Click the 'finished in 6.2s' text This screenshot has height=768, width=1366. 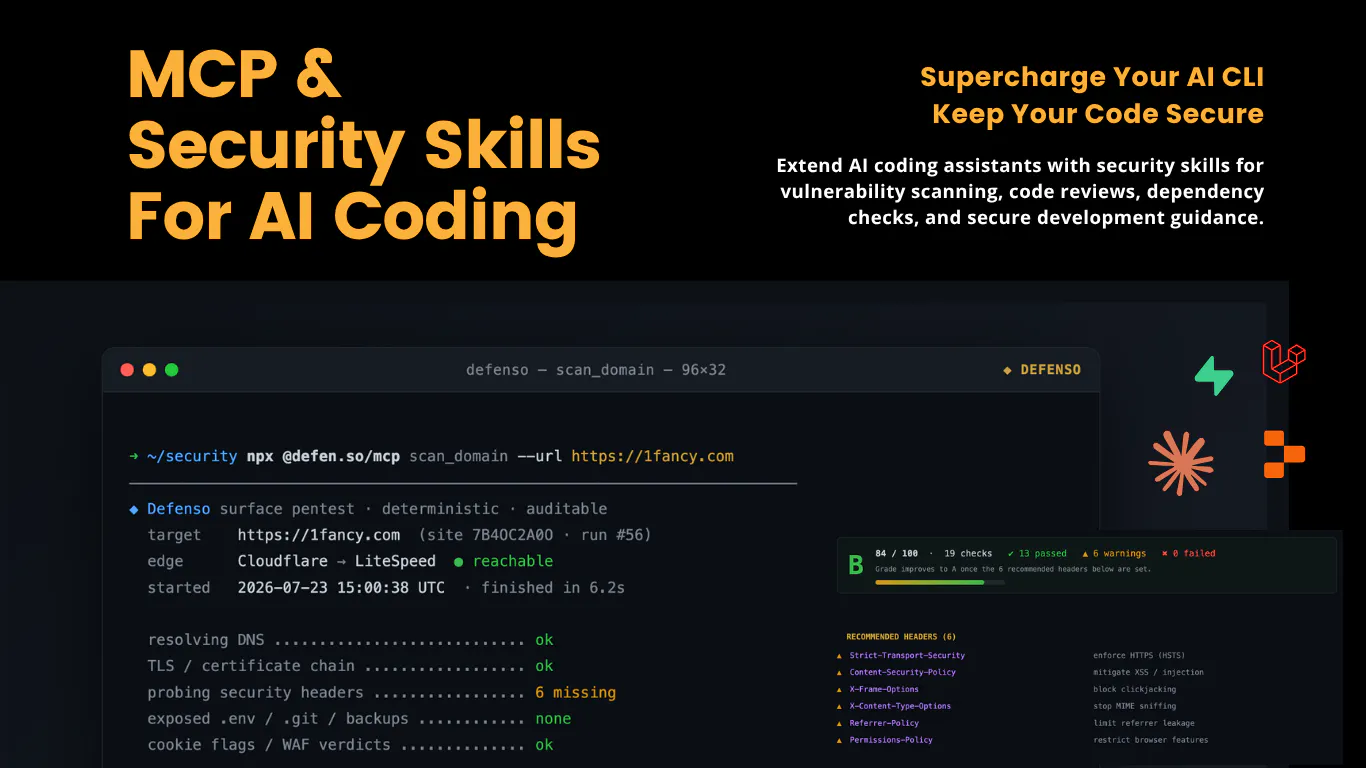coord(553,588)
